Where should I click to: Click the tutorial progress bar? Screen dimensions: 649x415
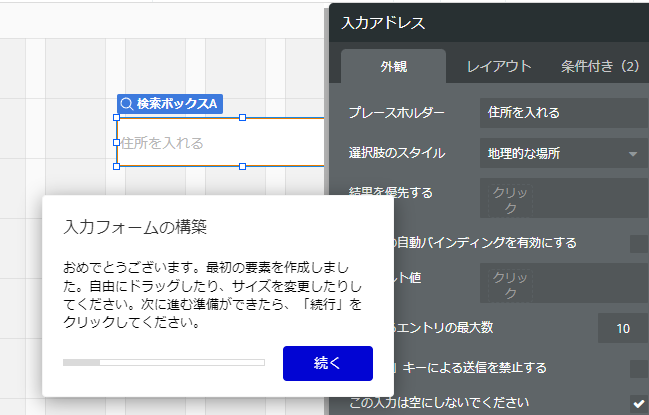click(164, 362)
